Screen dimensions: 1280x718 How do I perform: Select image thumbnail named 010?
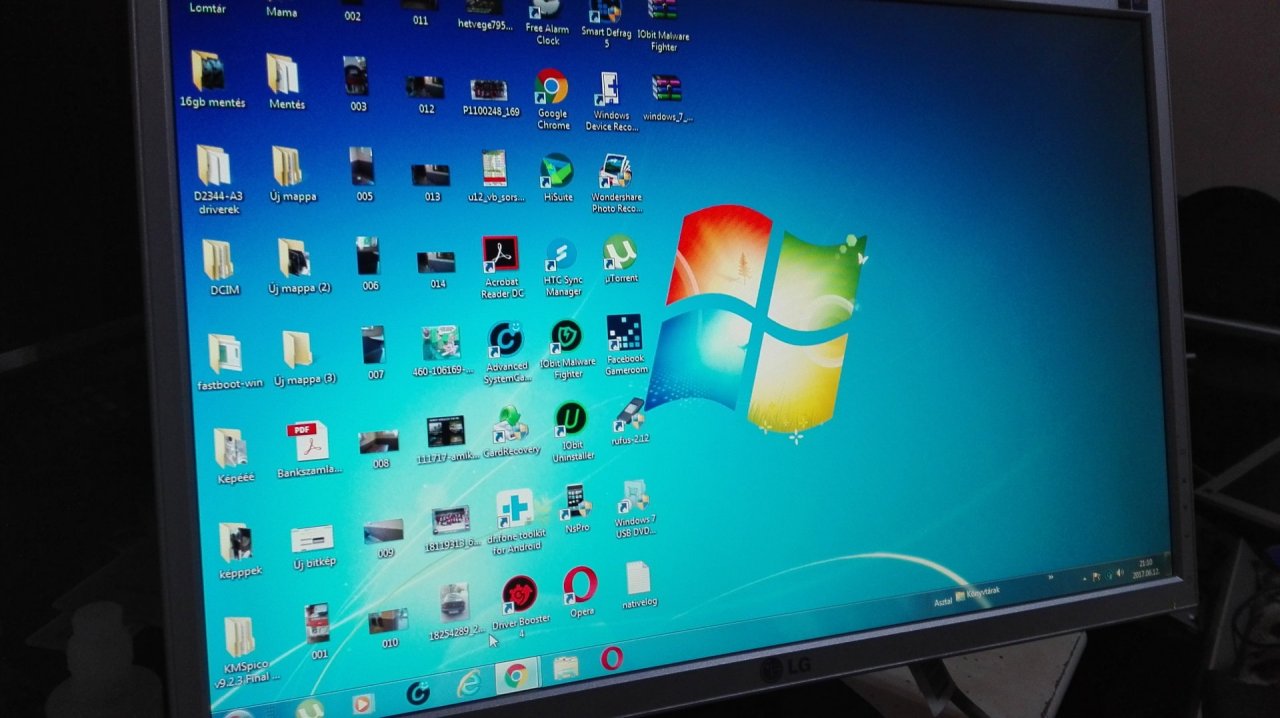[x=388, y=621]
